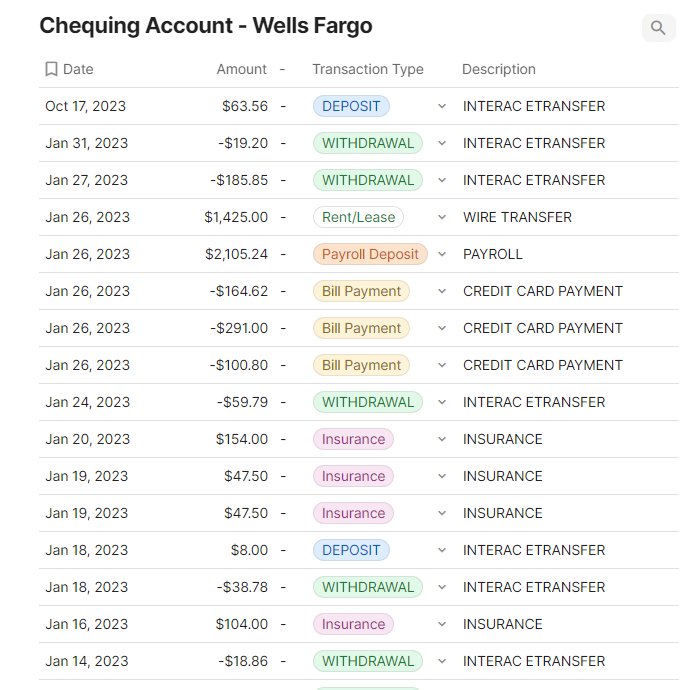Select the Jan 14, 2023 date cell

tap(87, 661)
